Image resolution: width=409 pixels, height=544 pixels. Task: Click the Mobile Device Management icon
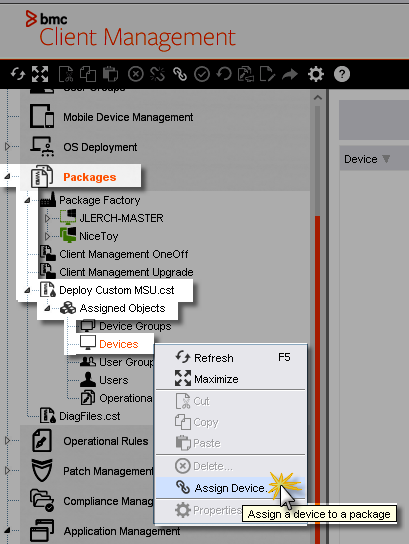pyautogui.click(x=42, y=116)
